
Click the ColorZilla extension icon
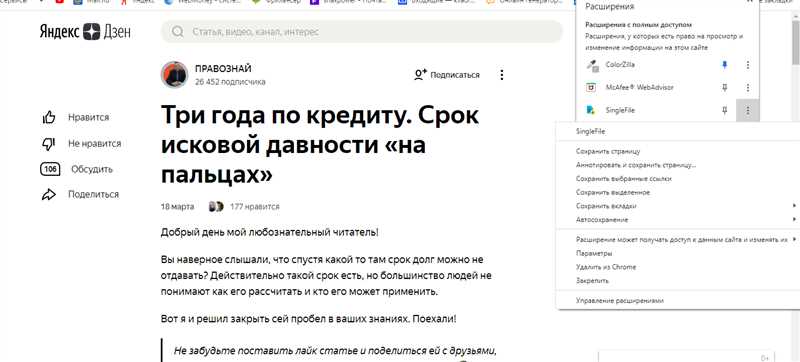[592, 65]
